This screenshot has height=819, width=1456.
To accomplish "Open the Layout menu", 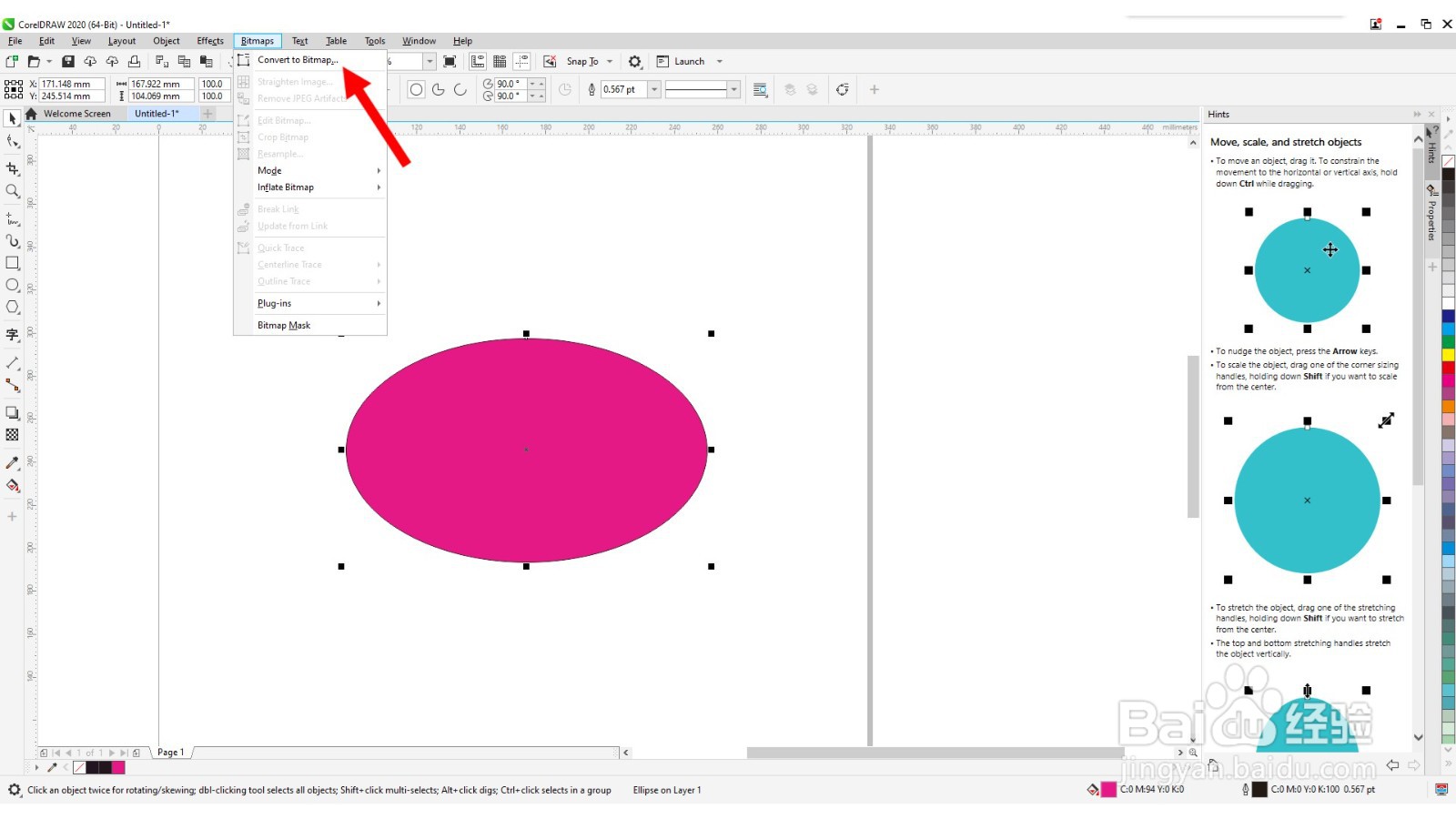I will (122, 41).
